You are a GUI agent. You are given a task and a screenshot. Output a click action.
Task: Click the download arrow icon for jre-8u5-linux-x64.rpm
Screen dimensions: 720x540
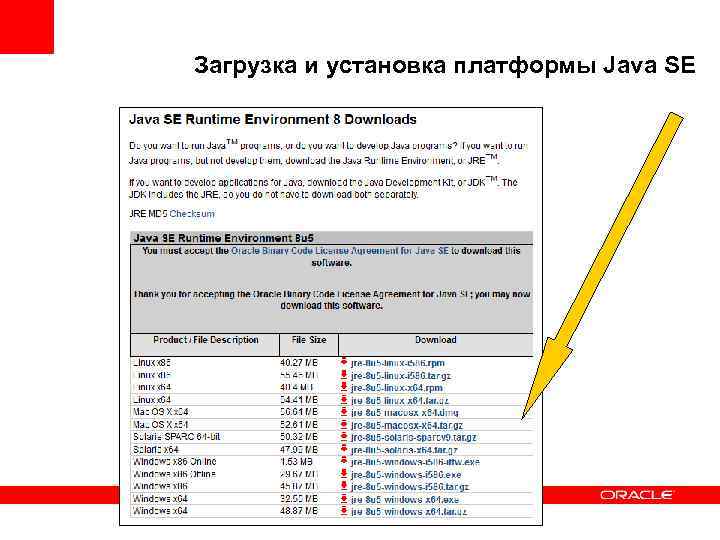[x=343, y=387]
